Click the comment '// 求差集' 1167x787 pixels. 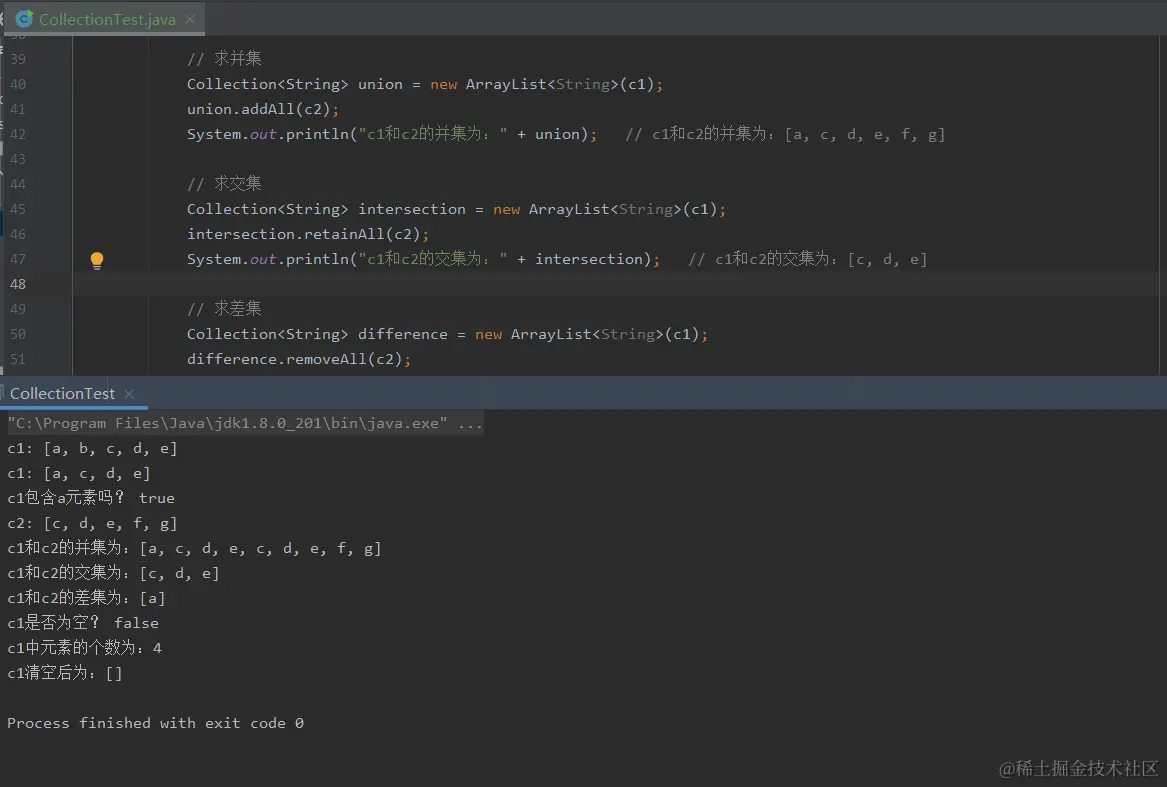click(x=224, y=309)
